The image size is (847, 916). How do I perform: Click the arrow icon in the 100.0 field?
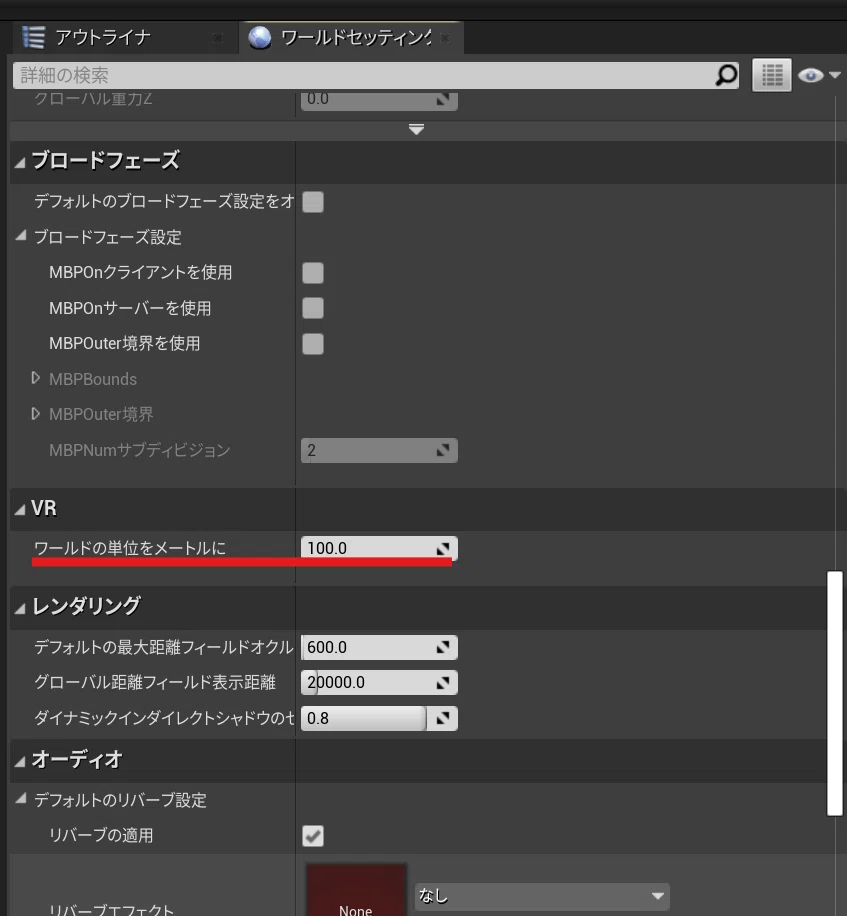tap(443, 549)
